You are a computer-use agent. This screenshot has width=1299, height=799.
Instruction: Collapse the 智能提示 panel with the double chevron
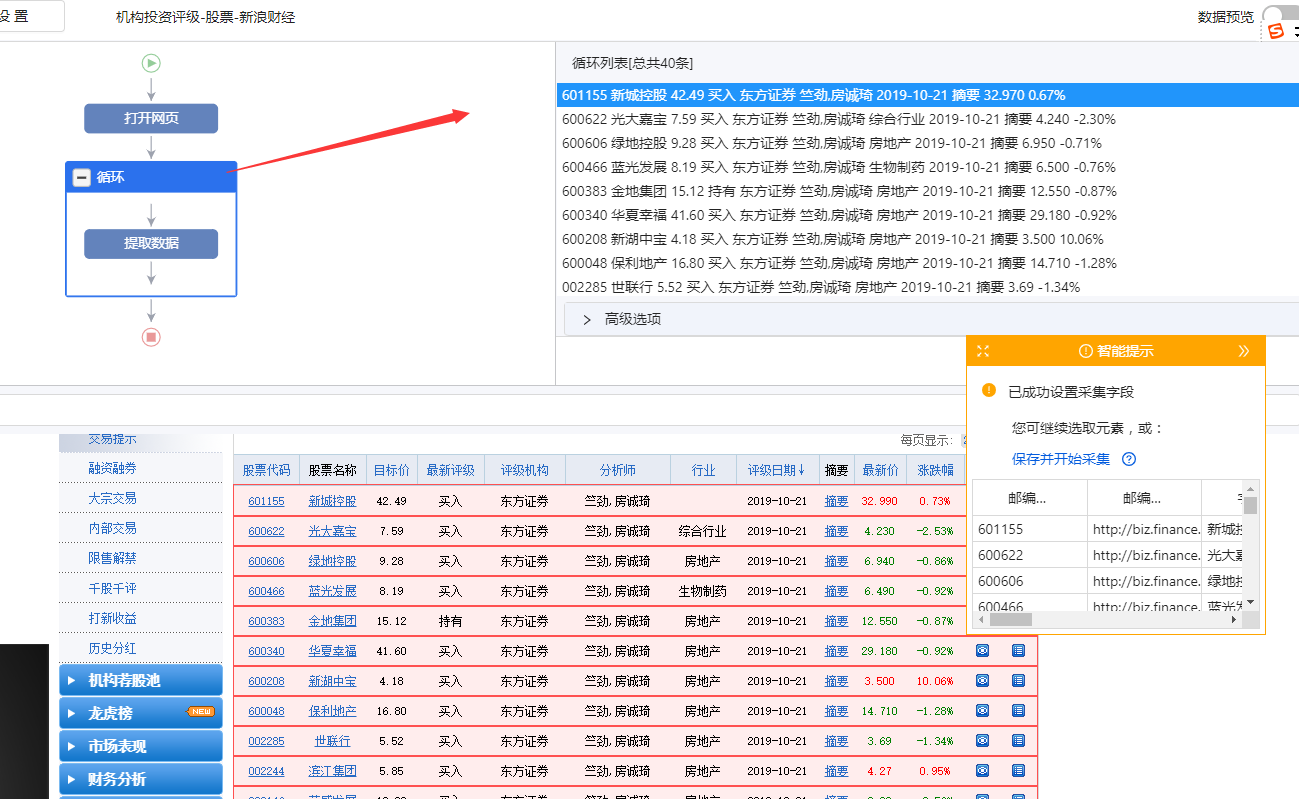[1244, 351]
